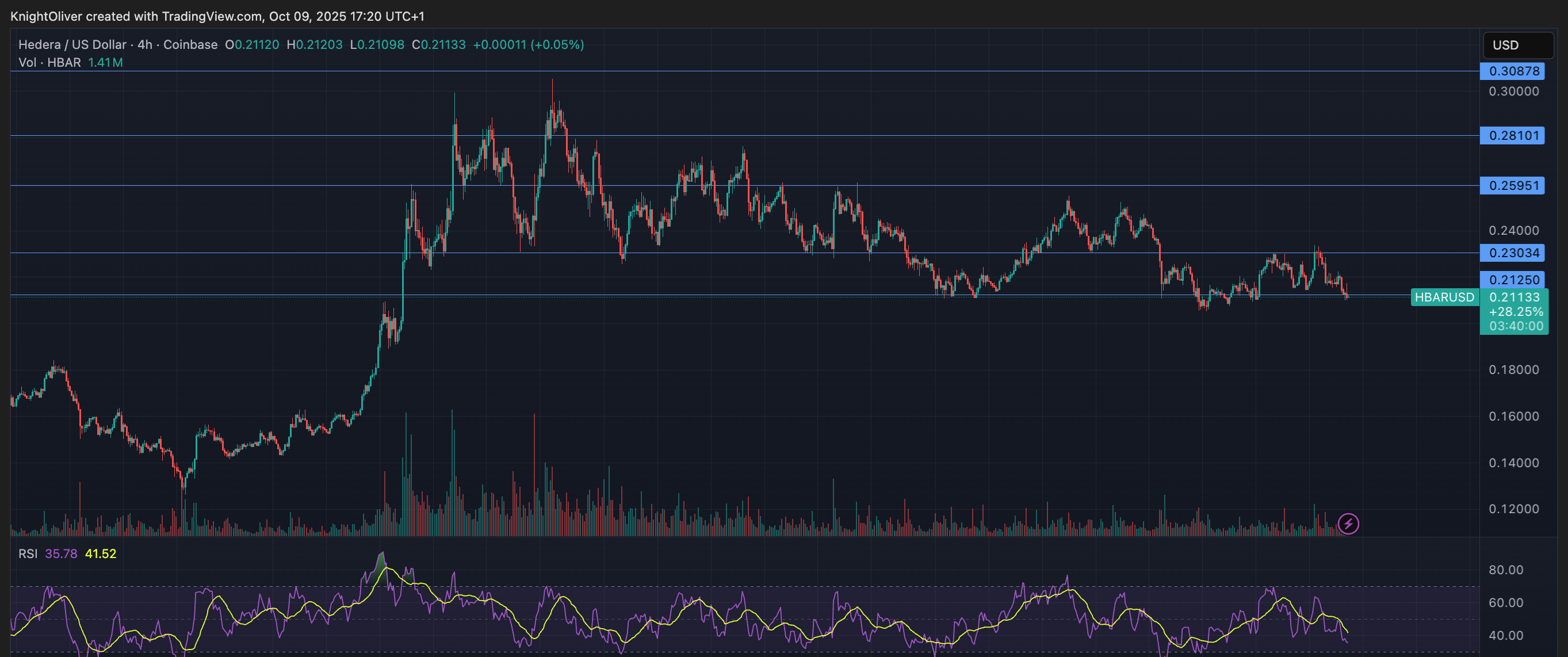
Task: Click the 0.21250 price level label
Action: pyautogui.click(x=1513, y=280)
